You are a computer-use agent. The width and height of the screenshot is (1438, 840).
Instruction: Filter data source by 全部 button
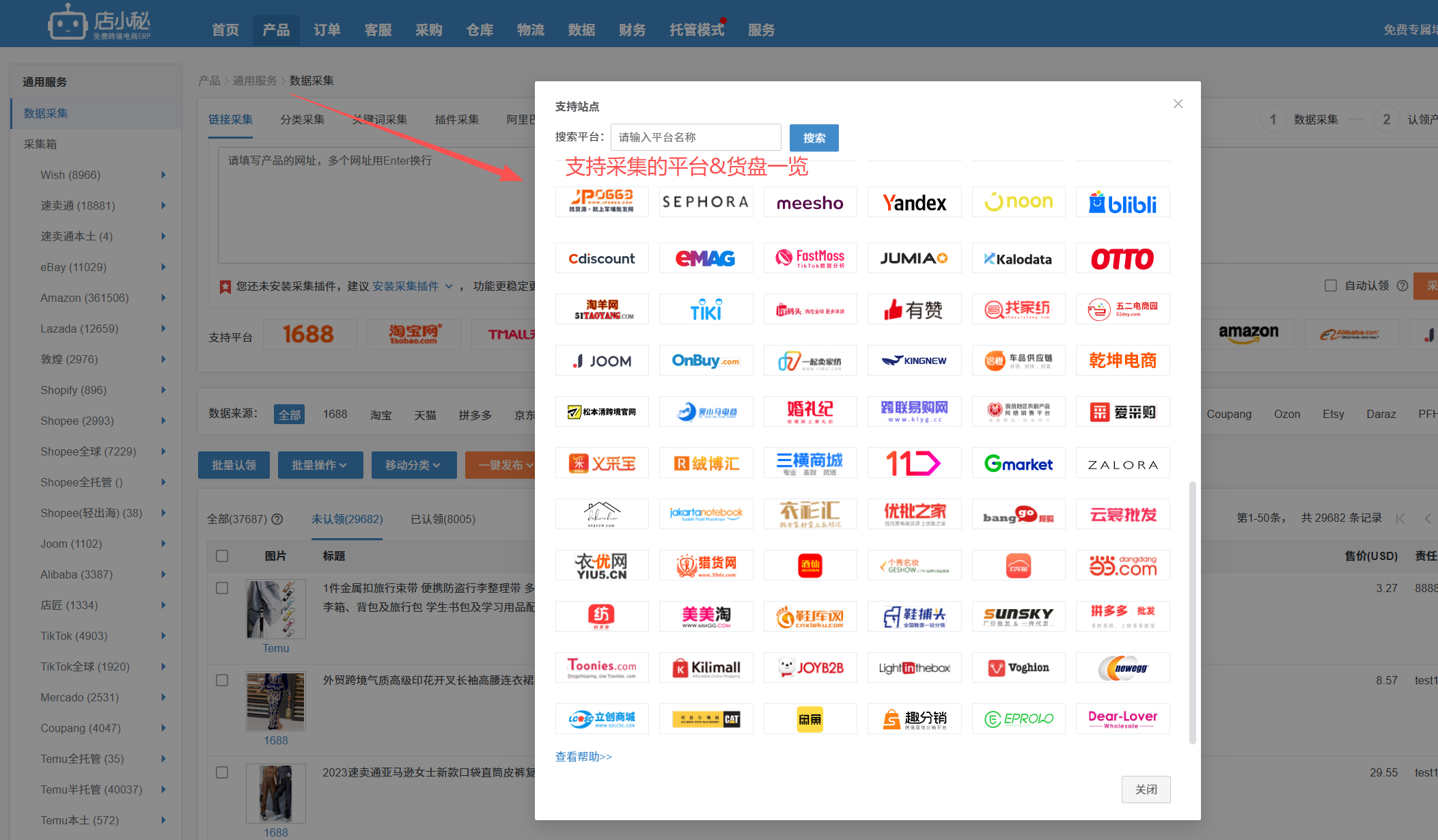click(290, 415)
